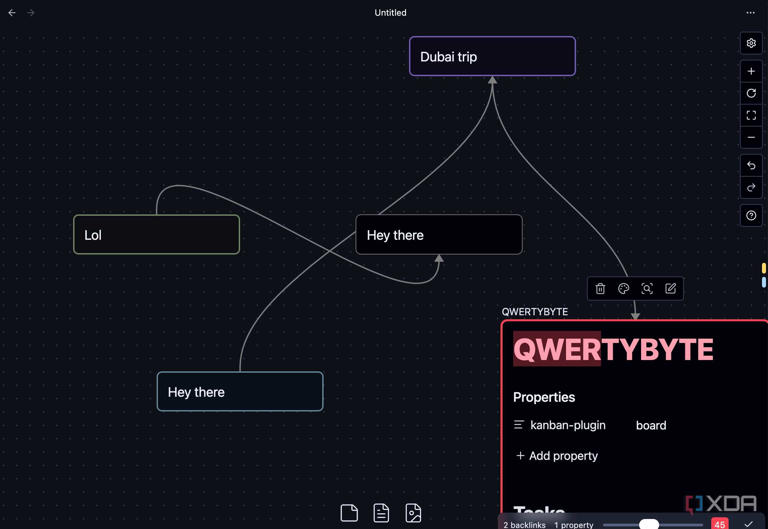
Task: Click the kanban-plugin property name
Action: (568, 425)
